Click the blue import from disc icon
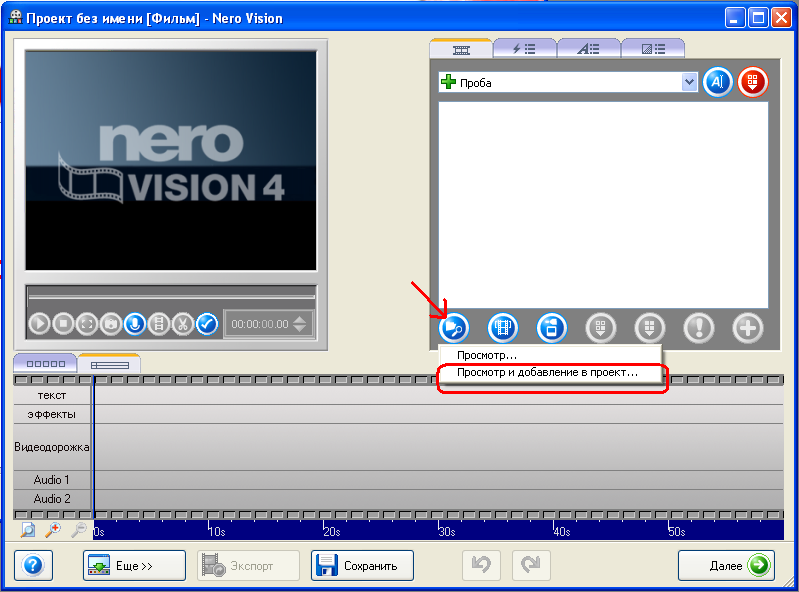This screenshot has width=799, height=592. 551,328
